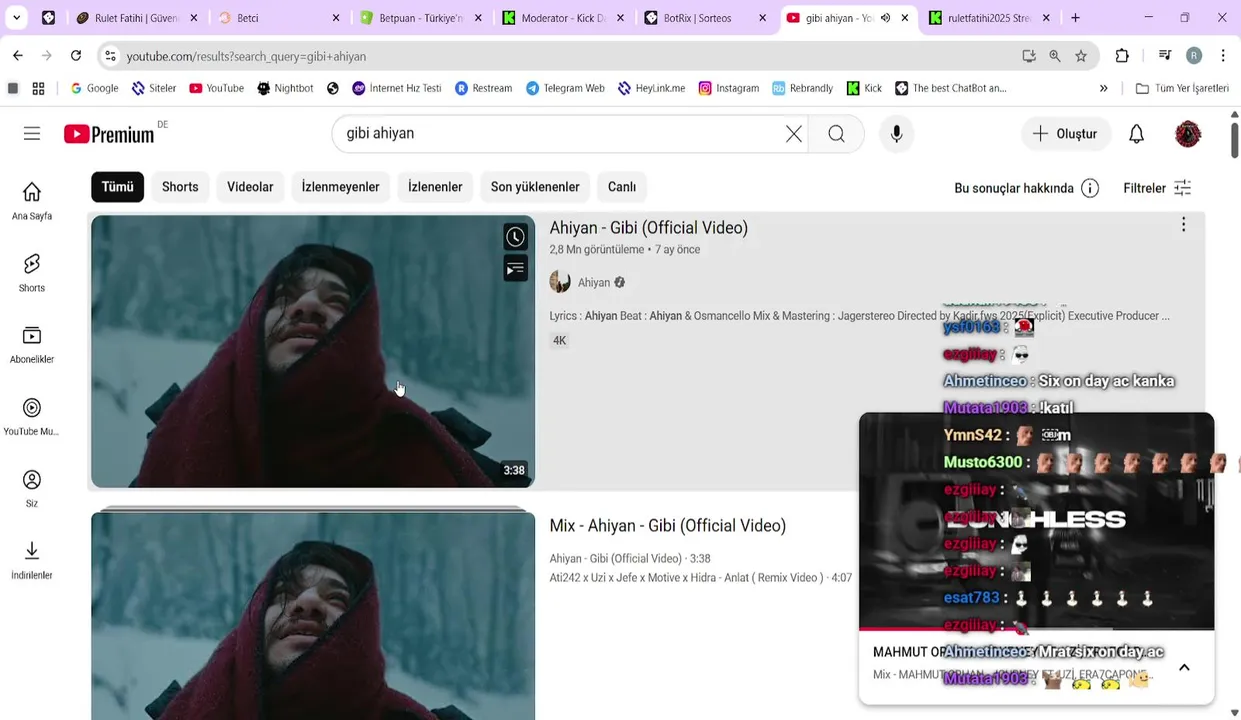
Task: Select the Son yüklenenler filter chip
Action: pos(535,187)
